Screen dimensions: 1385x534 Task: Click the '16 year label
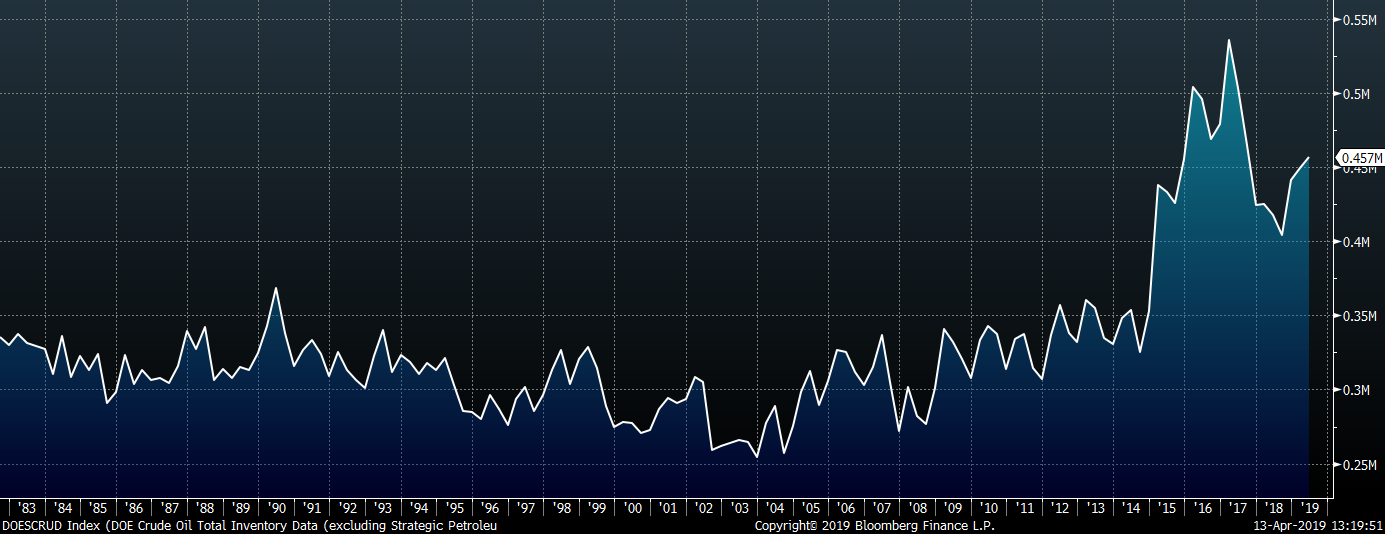(x=1205, y=508)
